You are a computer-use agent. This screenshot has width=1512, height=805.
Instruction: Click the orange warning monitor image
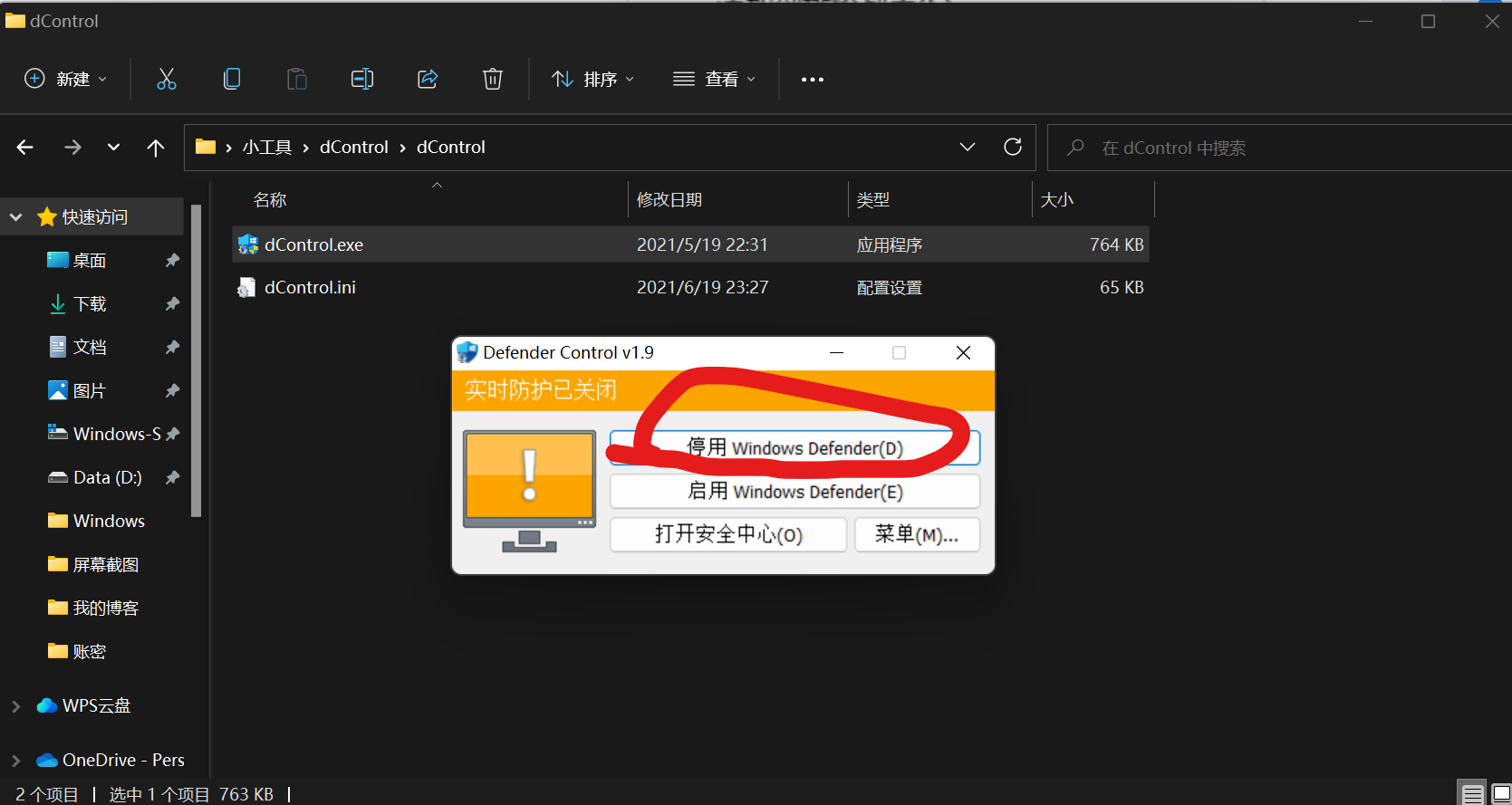coord(530,491)
